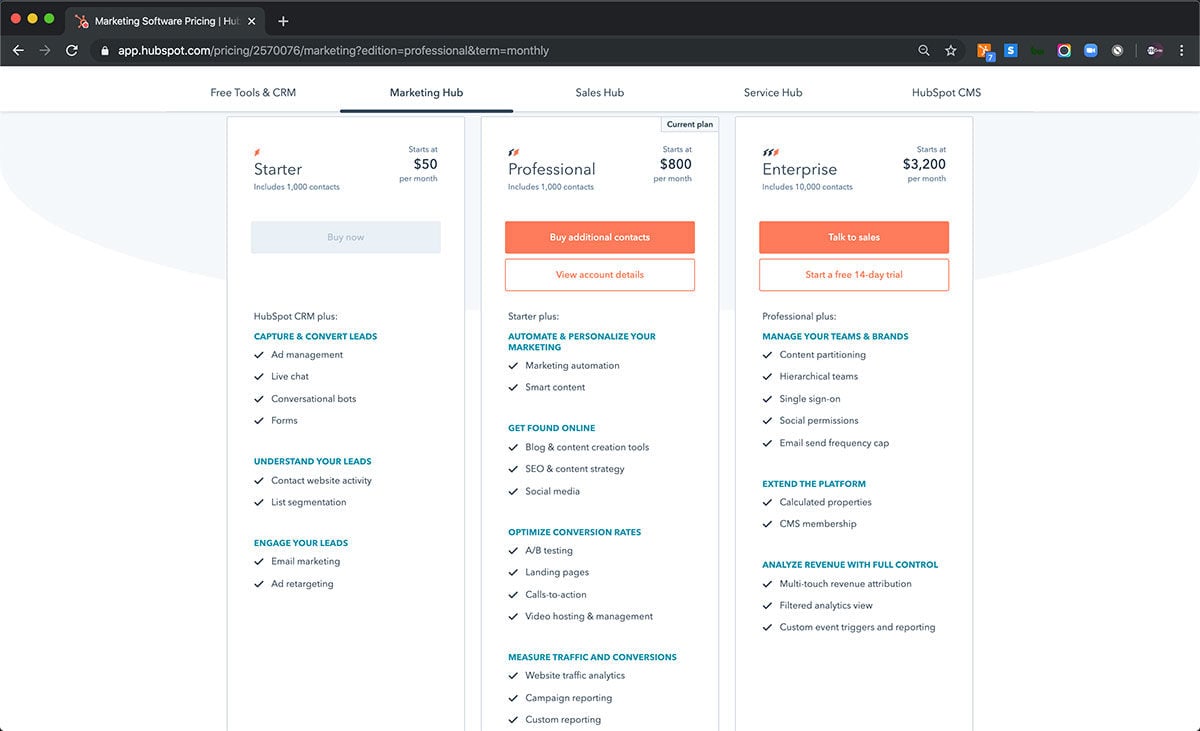The width and height of the screenshot is (1200, 731).
Task: Click the 'Content partitioning' feature
Action: click(x=823, y=355)
